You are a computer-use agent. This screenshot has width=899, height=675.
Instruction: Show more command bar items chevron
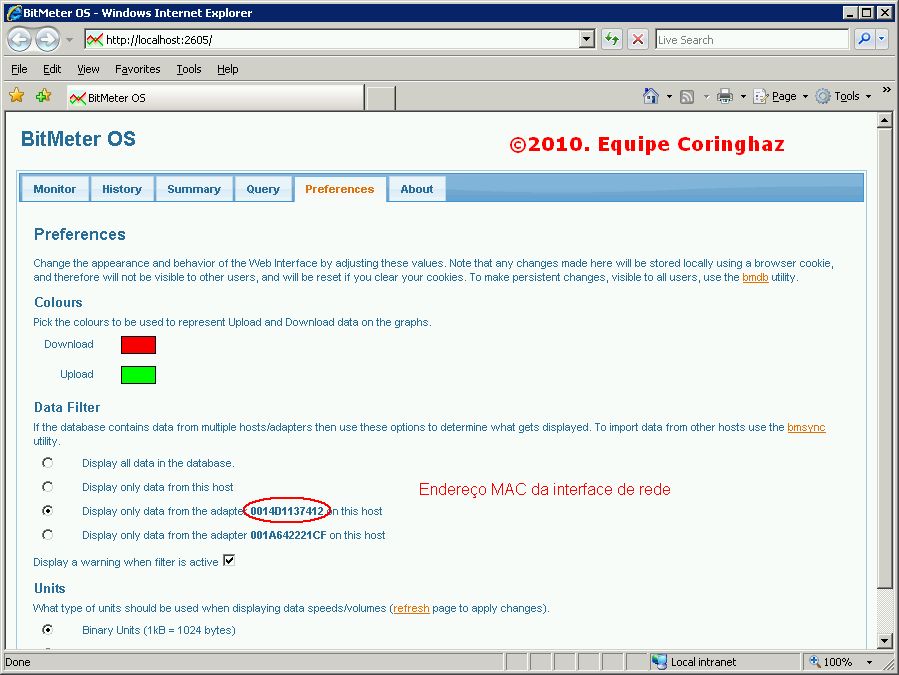[x=886, y=90]
